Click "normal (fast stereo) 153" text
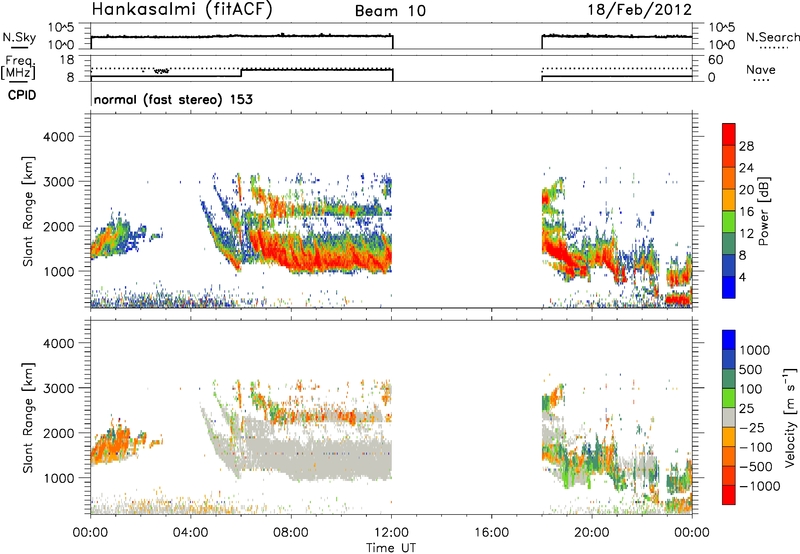The width and height of the screenshot is (800, 554). (173, 99)
